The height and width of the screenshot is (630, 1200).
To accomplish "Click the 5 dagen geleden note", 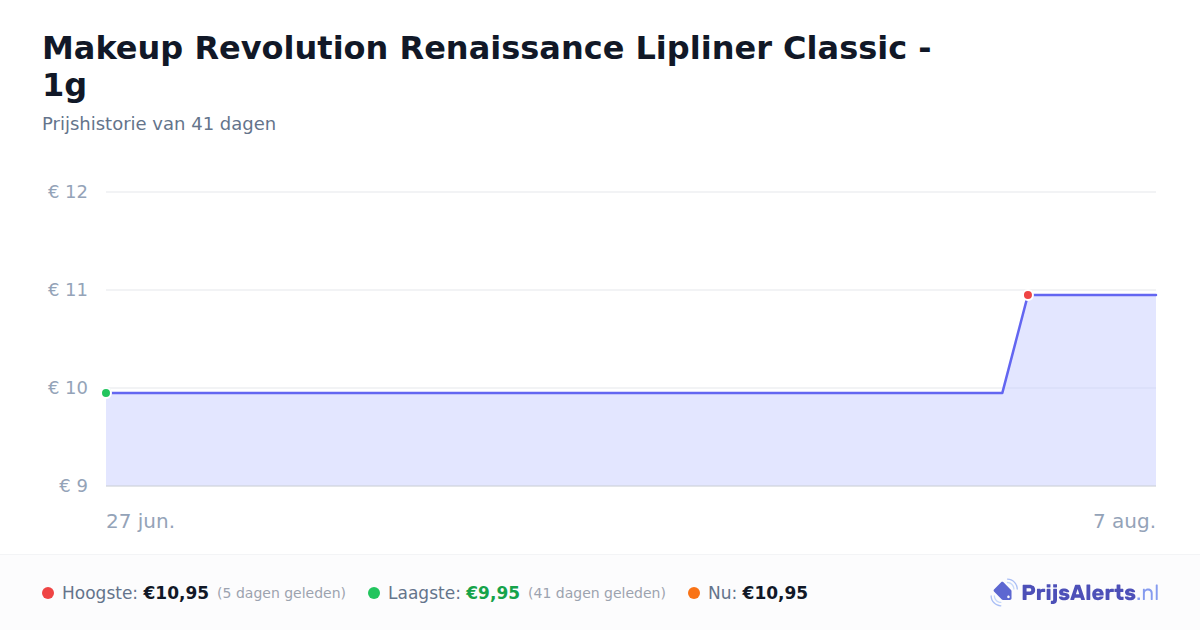I will tap(281, 594).
